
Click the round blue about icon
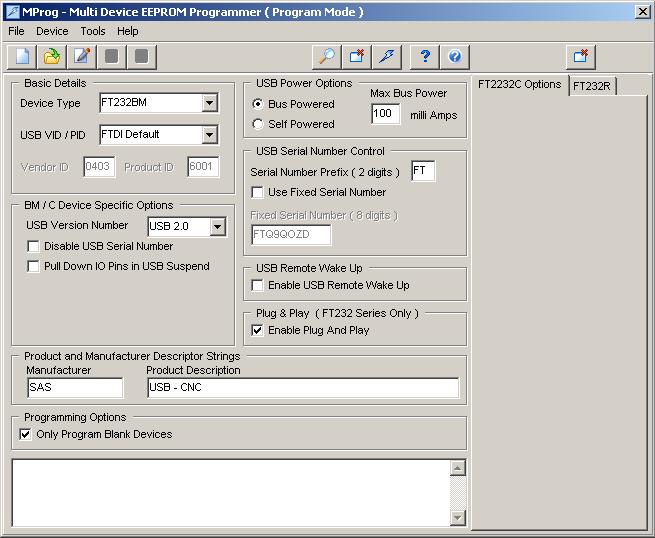(x=455, y=56)
